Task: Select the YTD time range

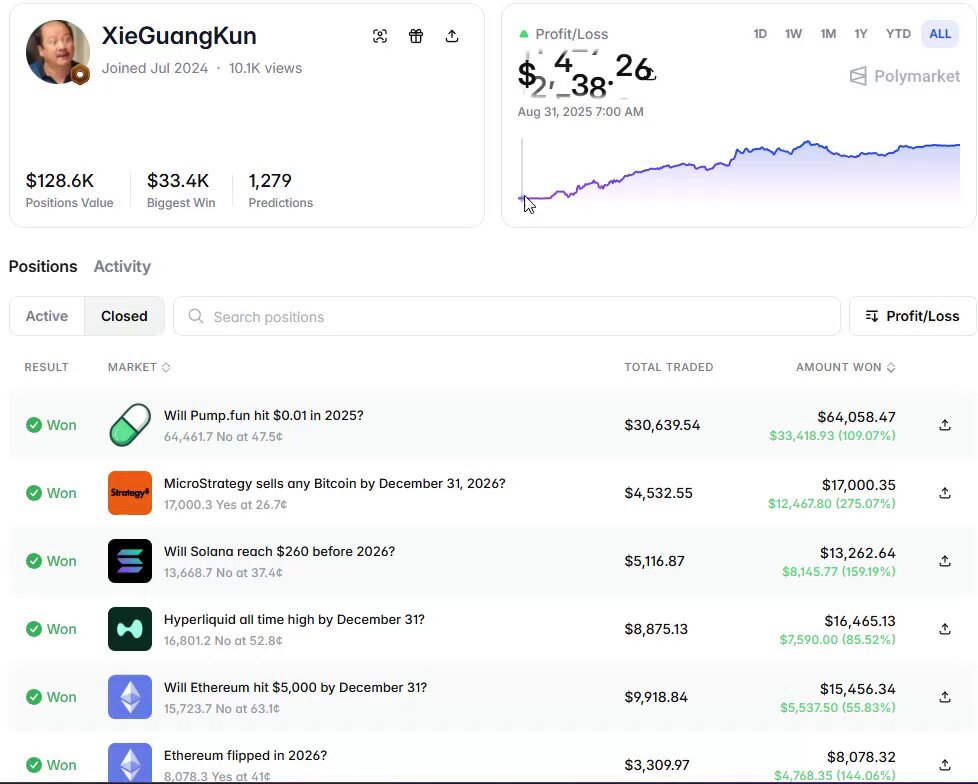Action: pos(898,34)
